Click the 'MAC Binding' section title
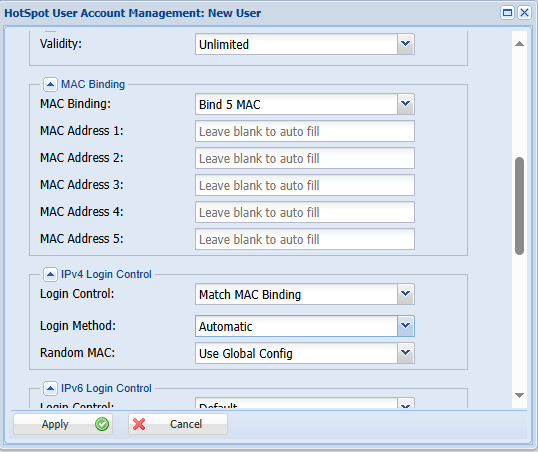 pyautogui.click(x=93, y=84)
